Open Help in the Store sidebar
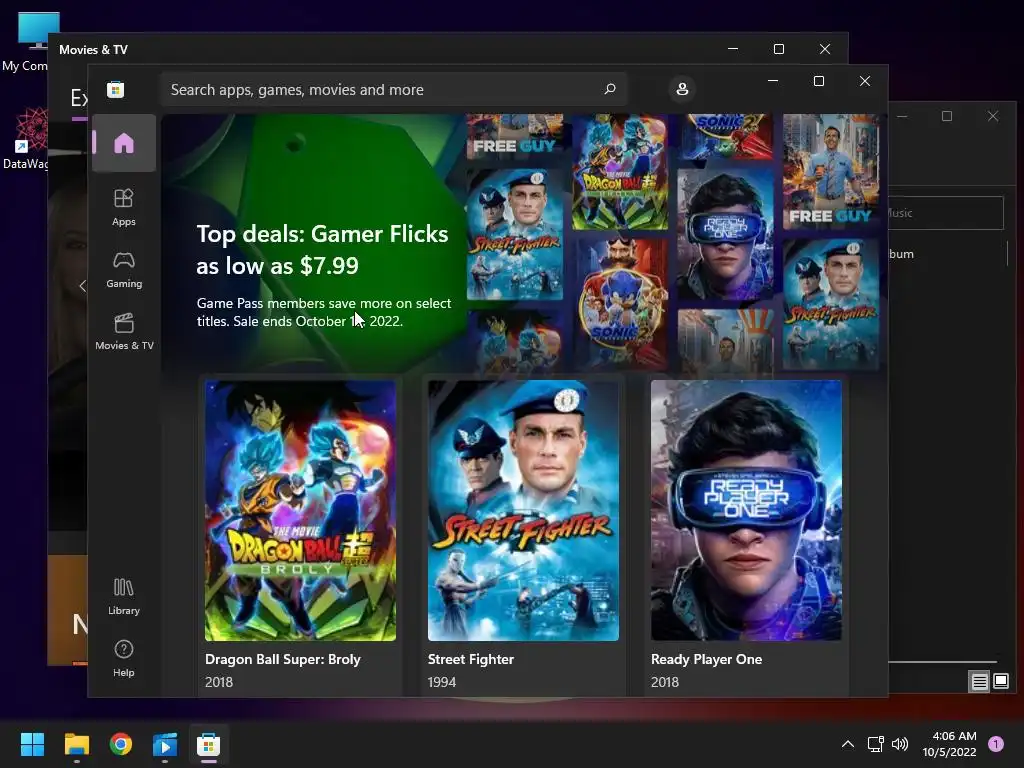The image size is (1024, 768). click(124, 658)
